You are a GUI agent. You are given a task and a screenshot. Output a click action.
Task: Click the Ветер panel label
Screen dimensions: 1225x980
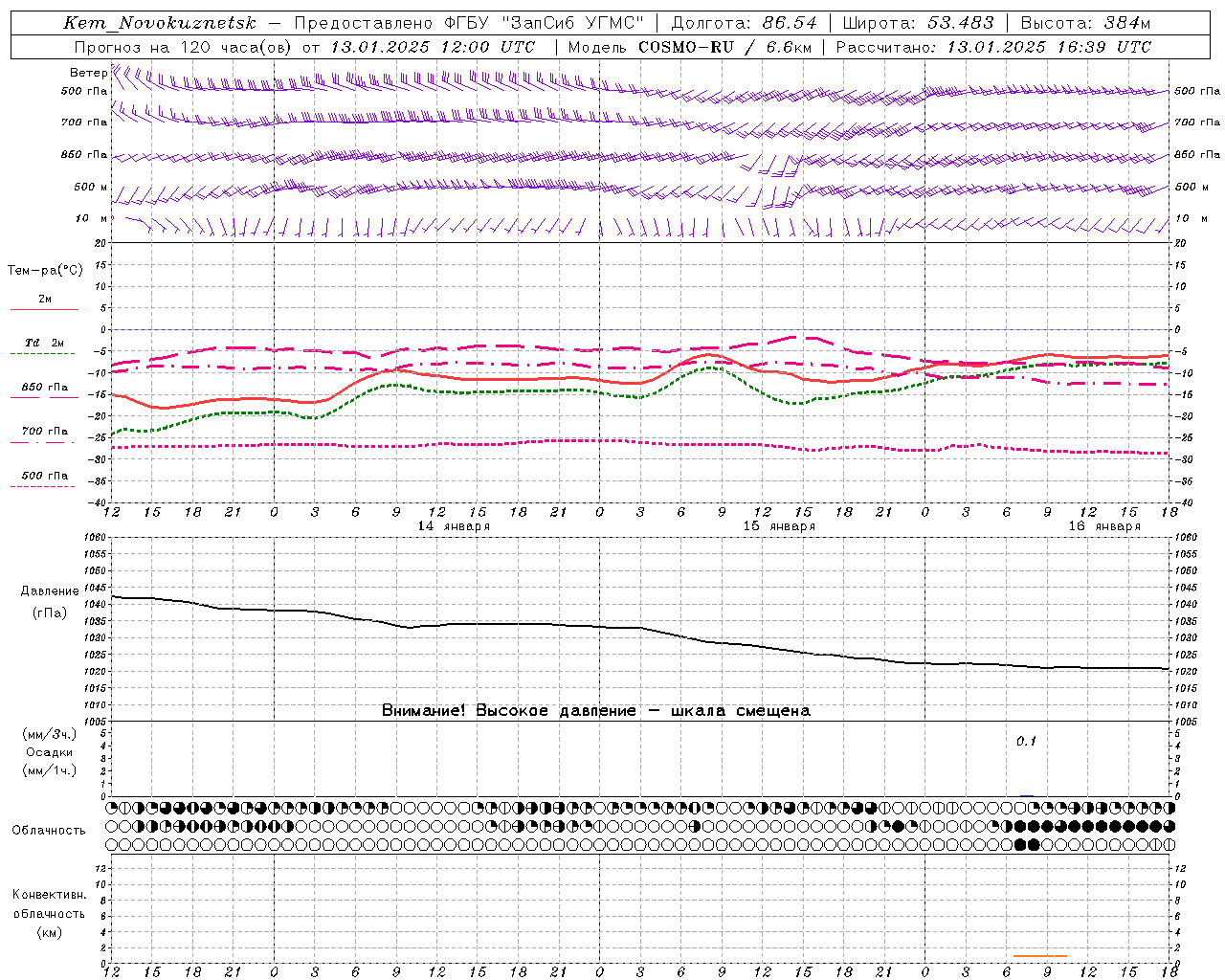pos(88,73)
